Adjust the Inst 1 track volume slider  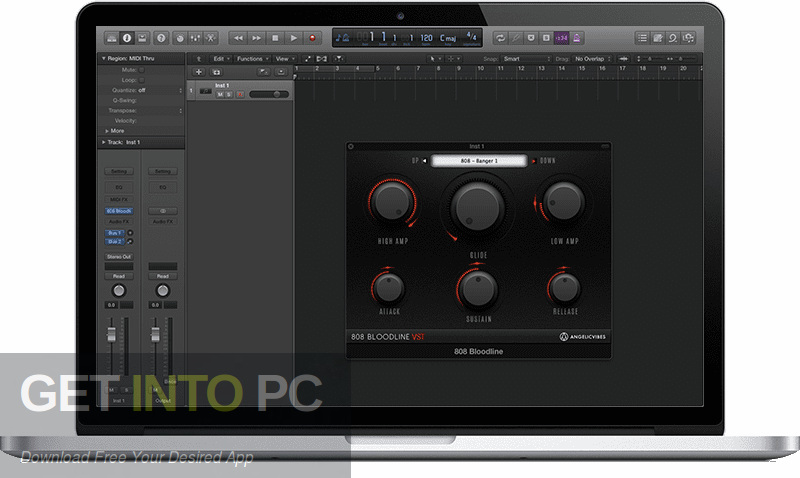[x=269, y=94]
